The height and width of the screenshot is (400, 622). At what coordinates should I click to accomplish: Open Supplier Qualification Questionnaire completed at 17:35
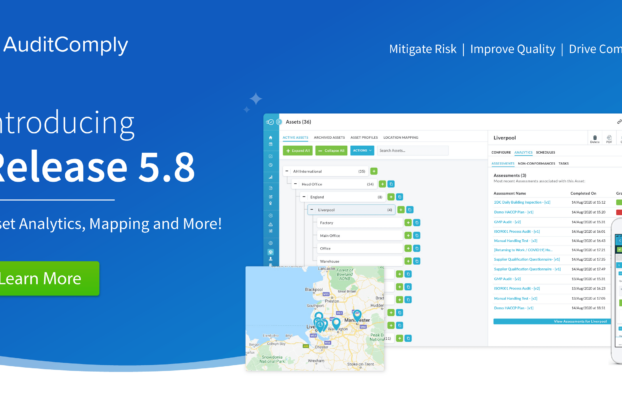click(x=527, y=260)
